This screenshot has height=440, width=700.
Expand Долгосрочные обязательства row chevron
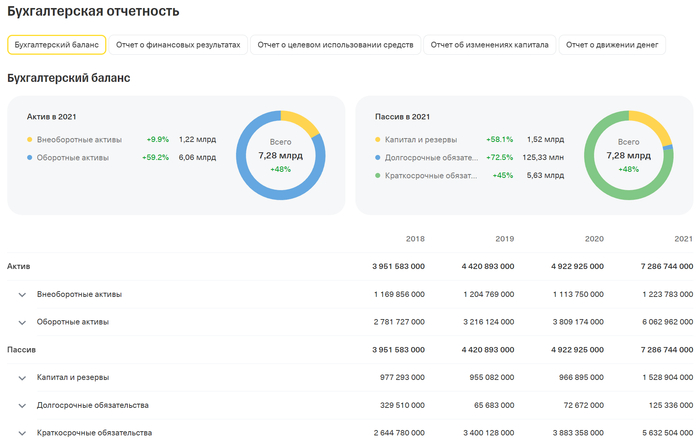(x=21, y=405)
